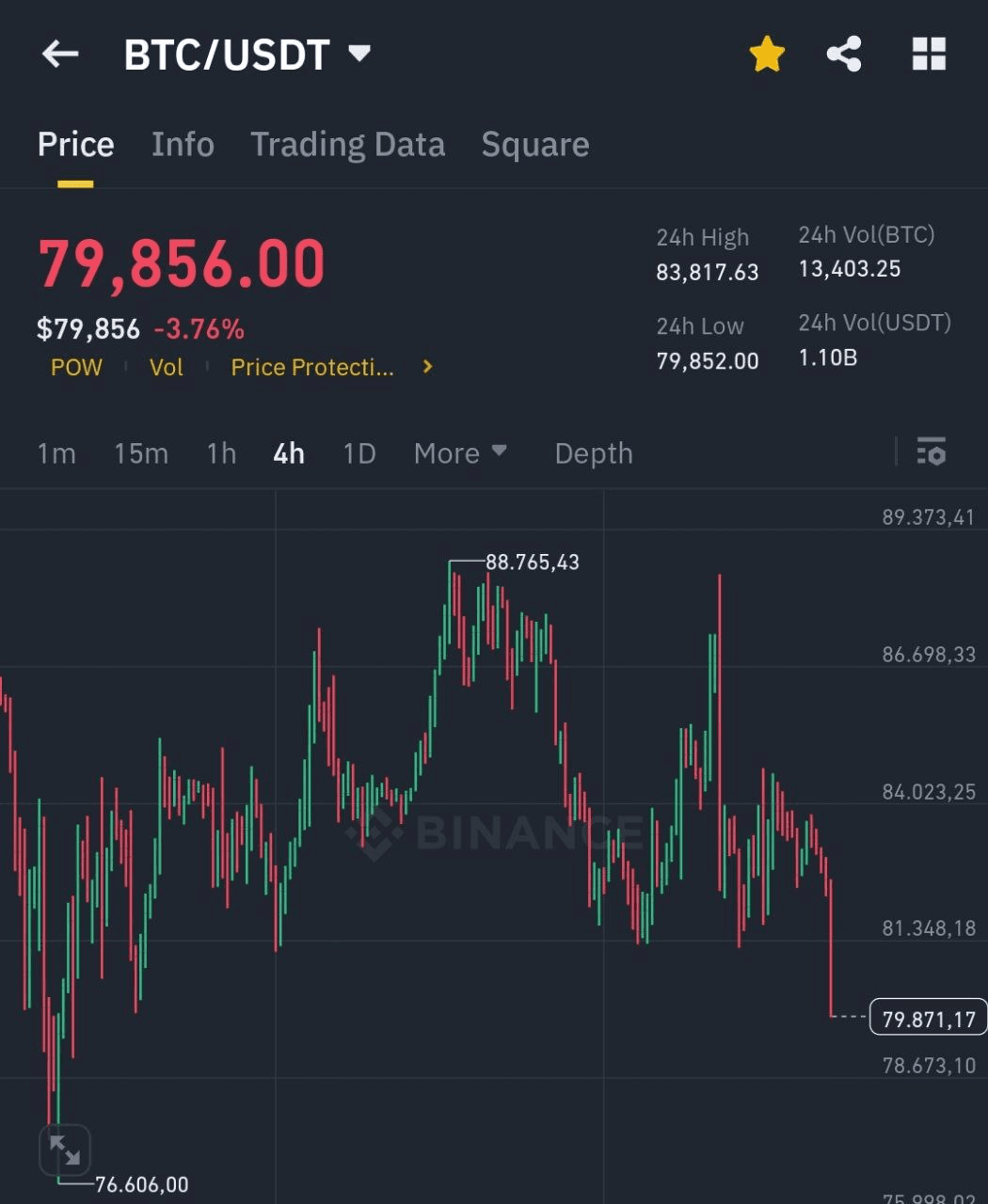This screenshot has height=1204, width=988.
Task: Tap the 89.373,41 price axis label
Action: coord(929,517)
